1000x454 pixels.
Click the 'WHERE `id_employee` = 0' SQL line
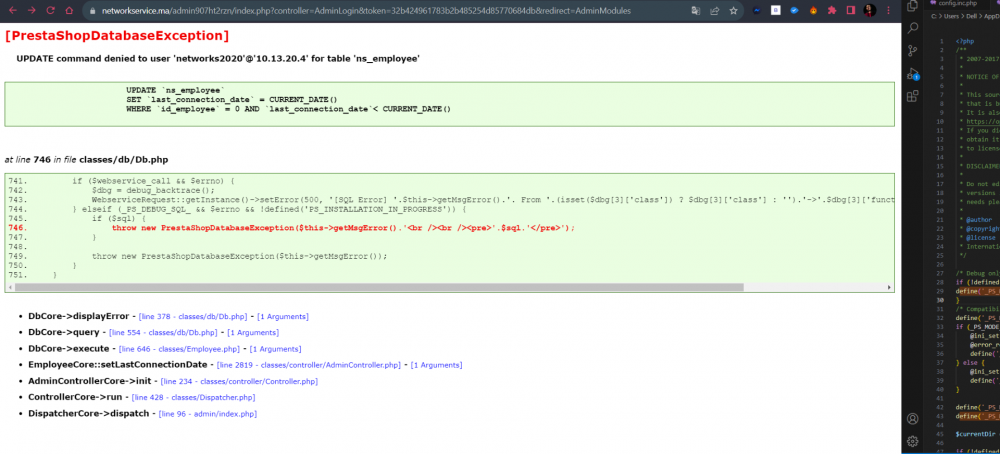(288, 109)
